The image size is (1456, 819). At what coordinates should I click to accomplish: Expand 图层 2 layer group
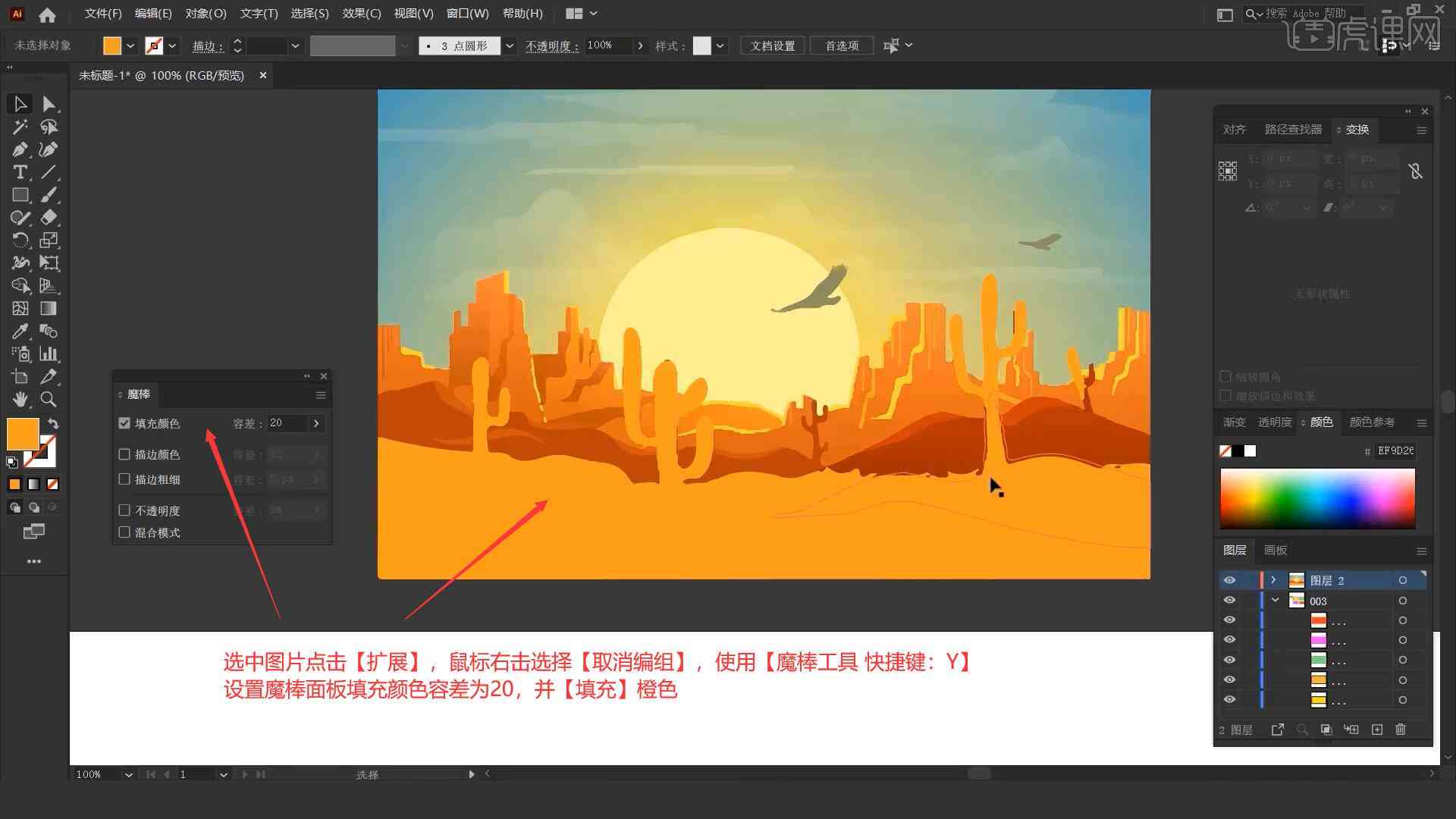pyautogui.click(x=1273, y=580)
